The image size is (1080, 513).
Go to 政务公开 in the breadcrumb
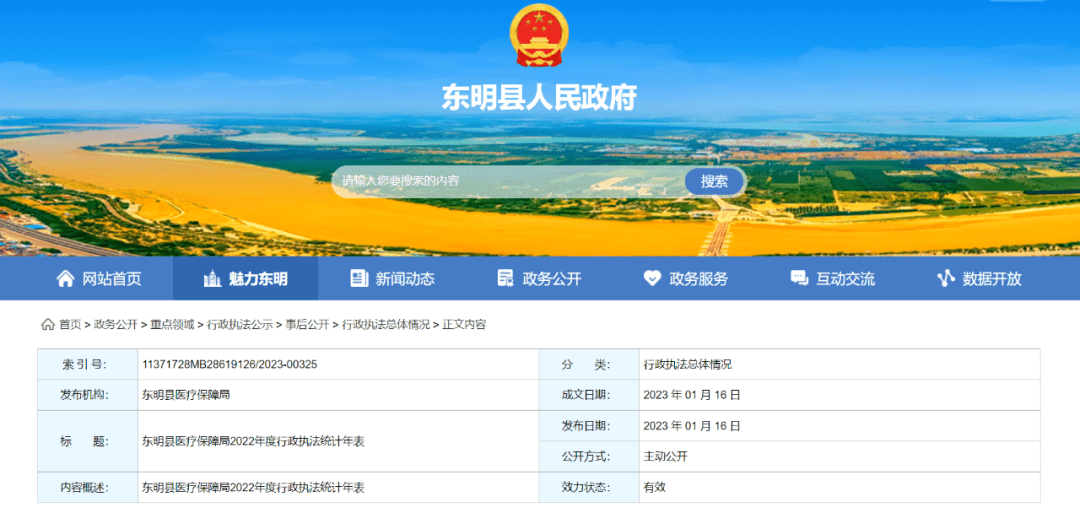[x=116, y=324]
